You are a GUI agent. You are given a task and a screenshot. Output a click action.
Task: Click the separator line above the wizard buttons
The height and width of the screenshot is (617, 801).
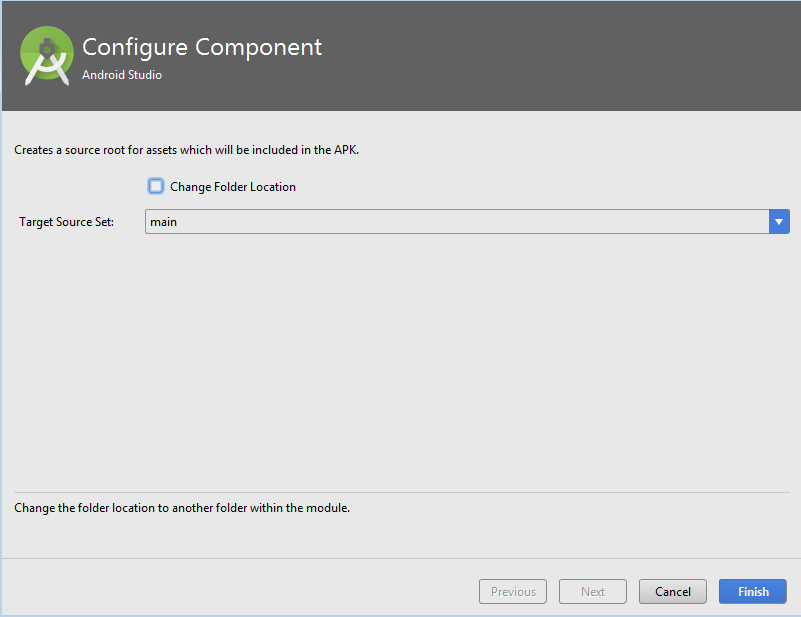point(400,558)
